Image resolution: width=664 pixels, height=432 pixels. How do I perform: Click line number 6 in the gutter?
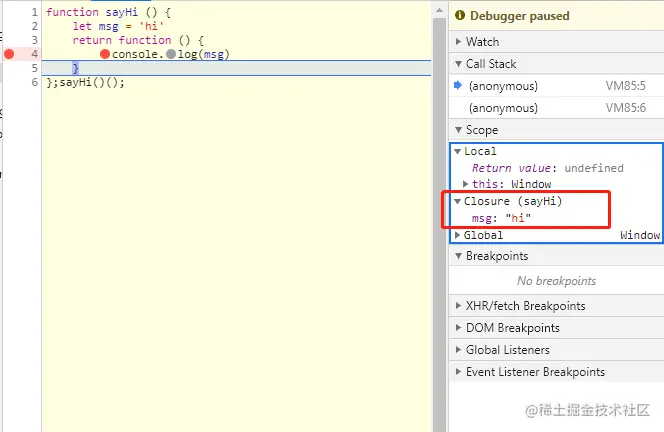pos(34,82)
